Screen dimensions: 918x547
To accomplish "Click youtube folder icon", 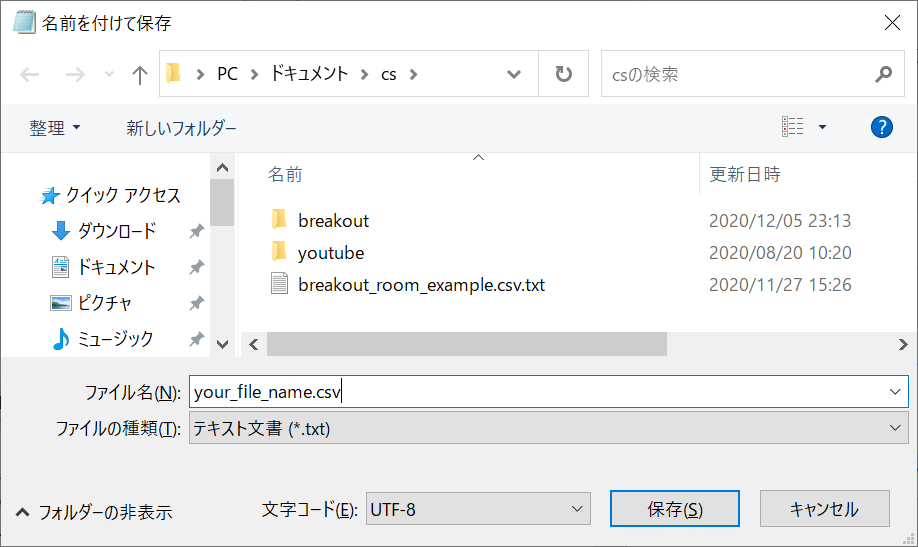I will pyautogui.click(x=279, y=251).
